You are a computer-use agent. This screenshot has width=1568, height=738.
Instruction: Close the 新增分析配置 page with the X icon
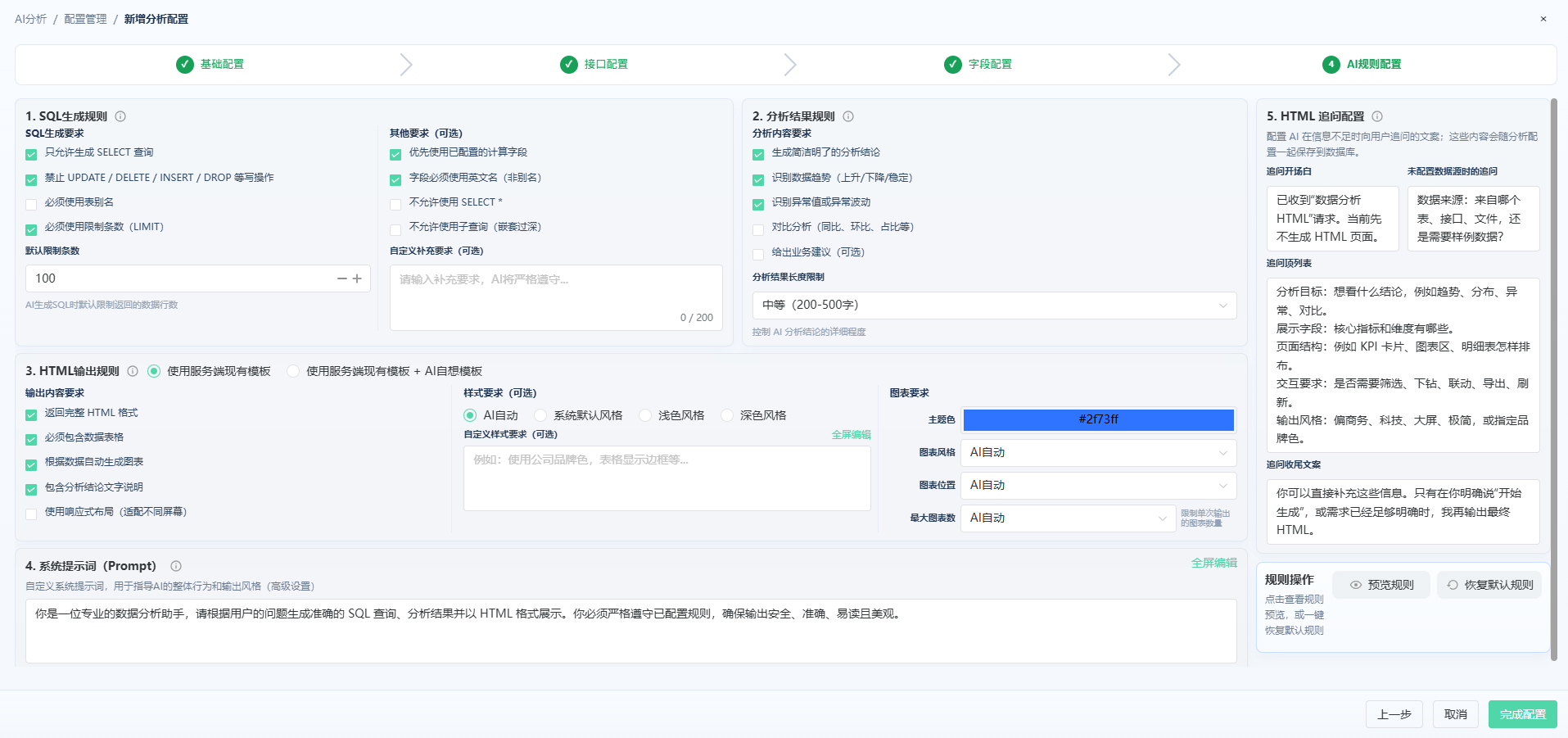1543,19
